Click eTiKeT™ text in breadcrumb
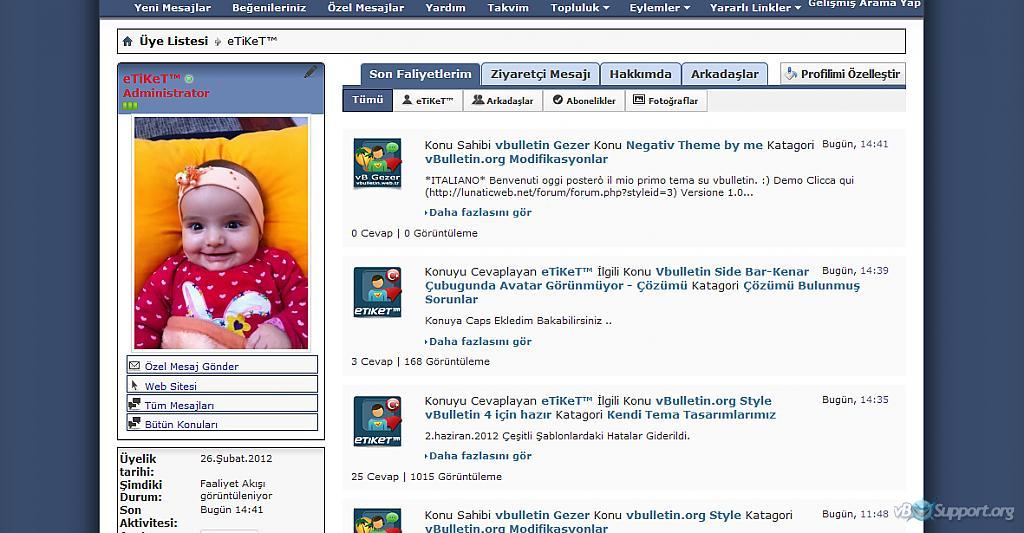 click(x=252, y=41)
